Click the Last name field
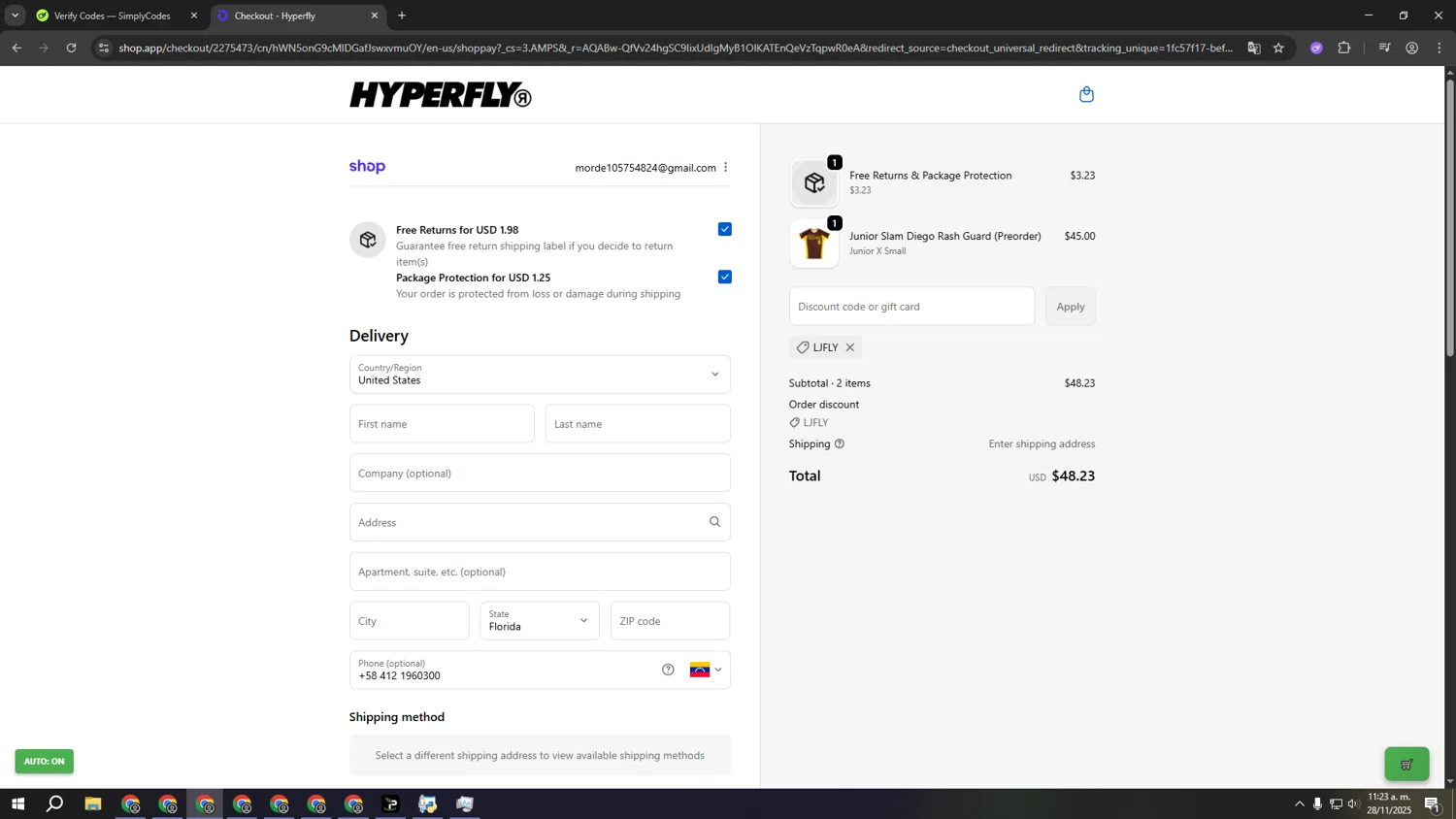 click(638, 424)
